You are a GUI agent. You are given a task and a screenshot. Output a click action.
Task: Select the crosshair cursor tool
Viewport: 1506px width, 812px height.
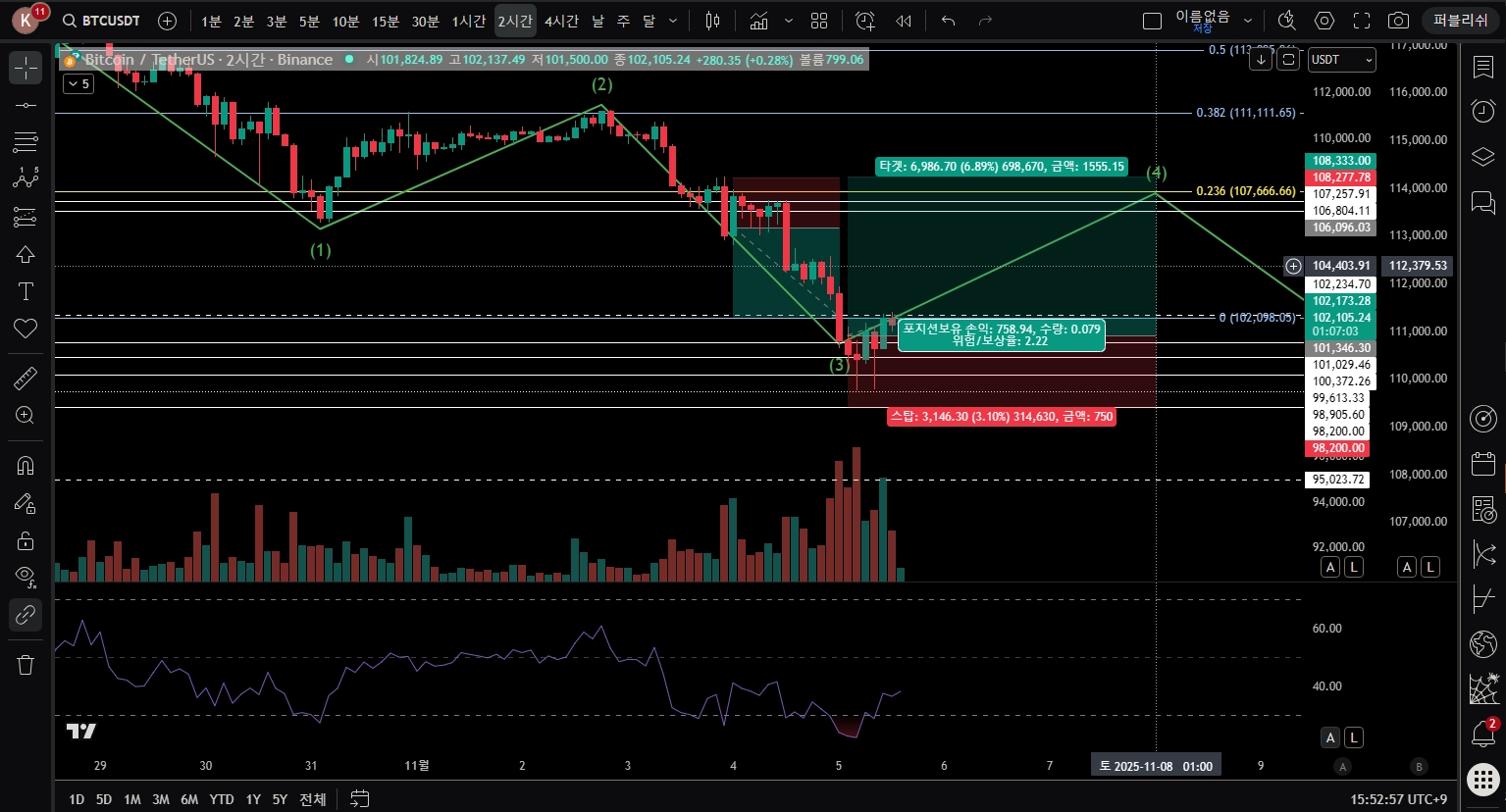tap(26, 68)
